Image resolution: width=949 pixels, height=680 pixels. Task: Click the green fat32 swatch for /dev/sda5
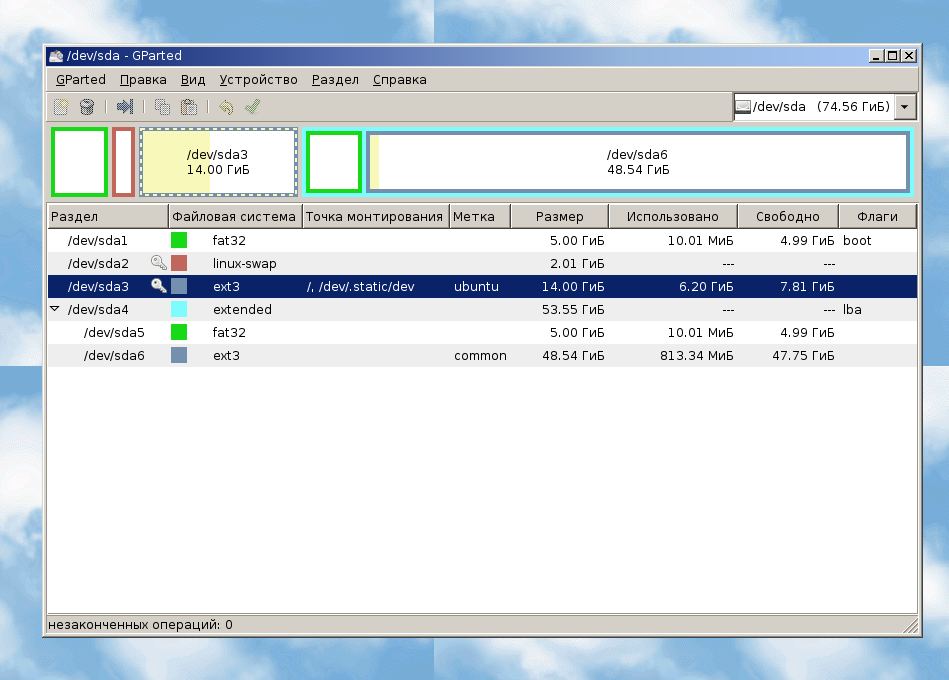(179, 332)
